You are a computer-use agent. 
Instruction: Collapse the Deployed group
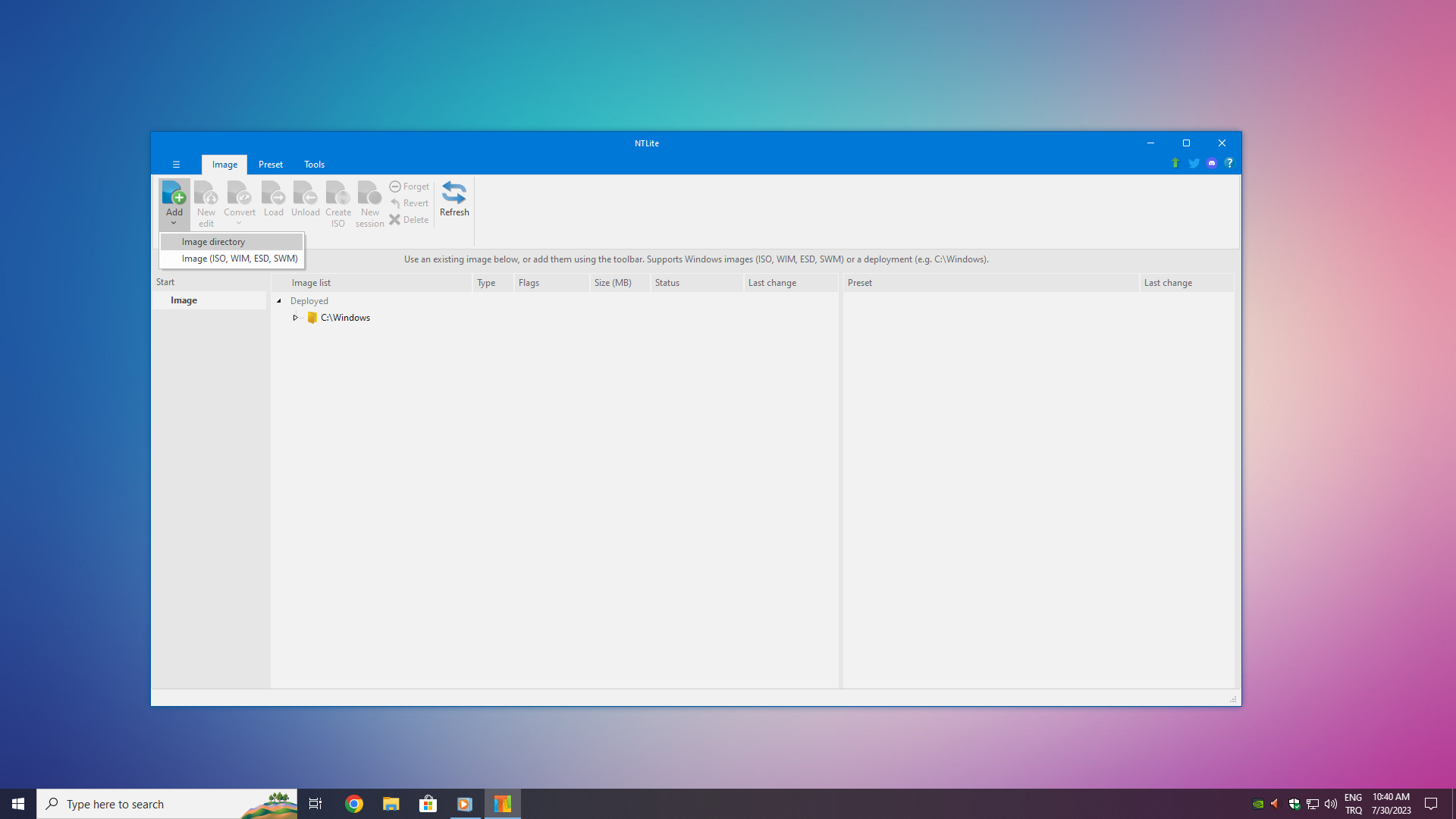pos(279,301)
